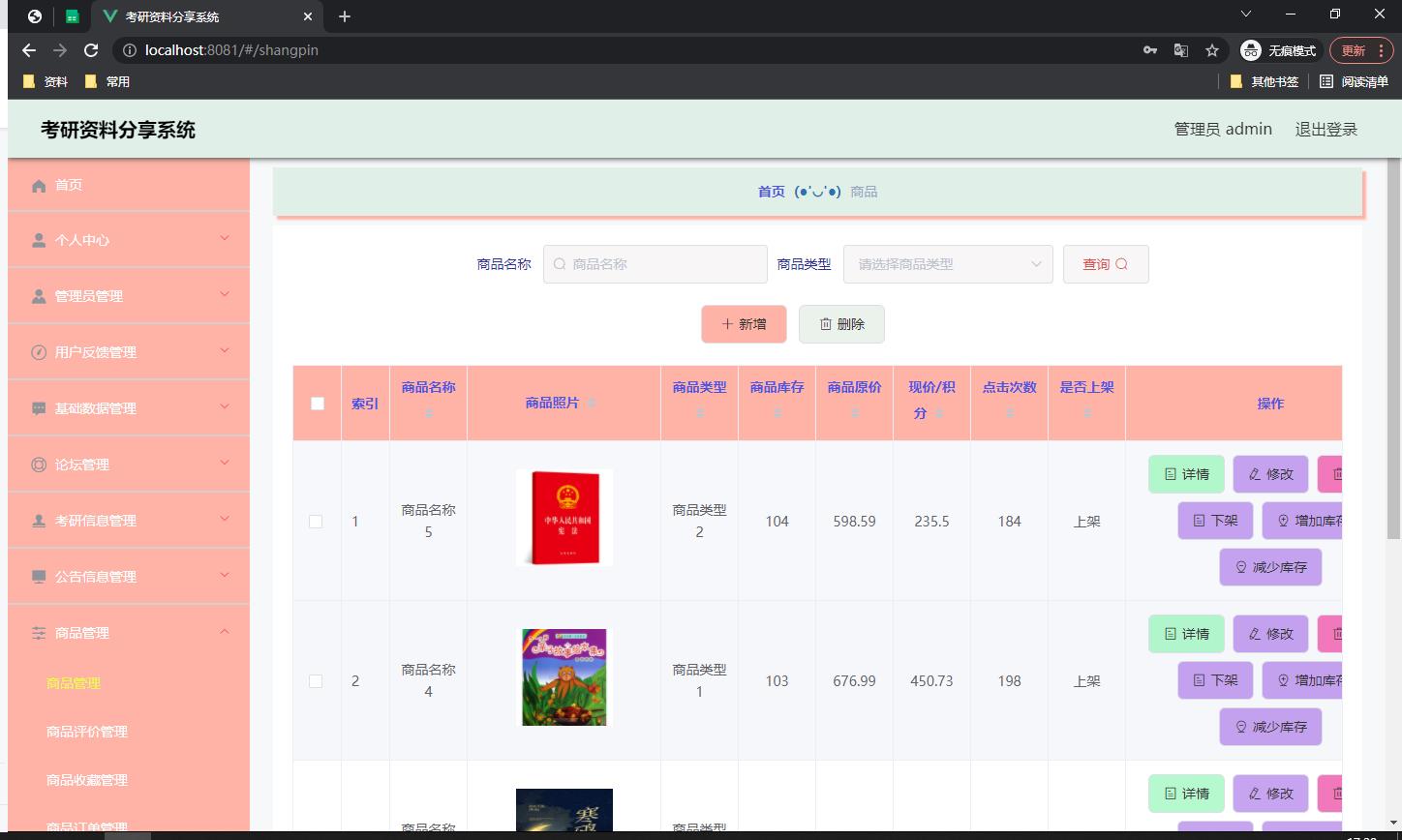This screenshot has height=840, width=1402.
Task: Click the stamp icon next to 考研信息管理
Action: [39, 521]
